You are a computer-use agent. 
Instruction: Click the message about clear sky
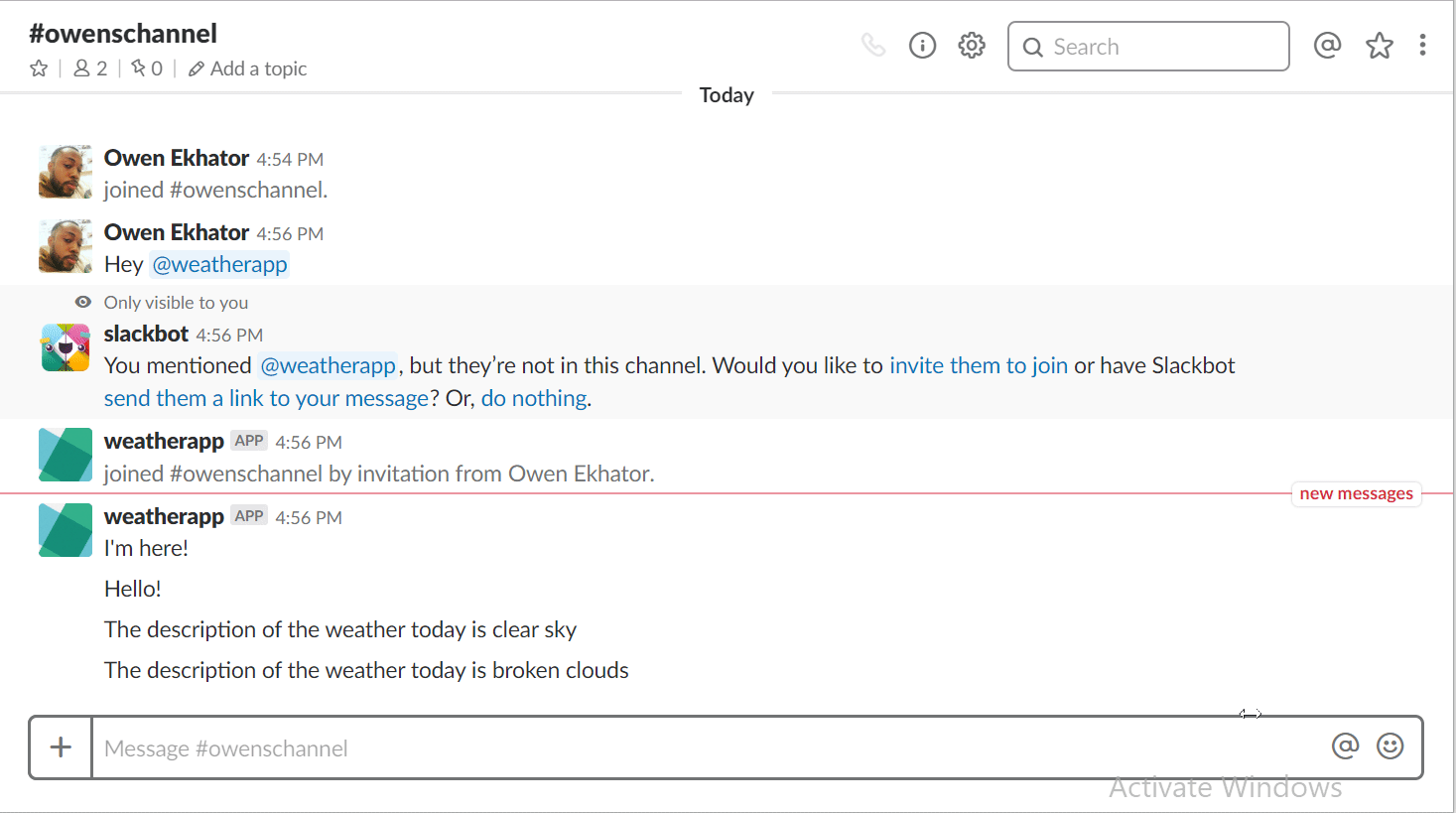[340, 629]
